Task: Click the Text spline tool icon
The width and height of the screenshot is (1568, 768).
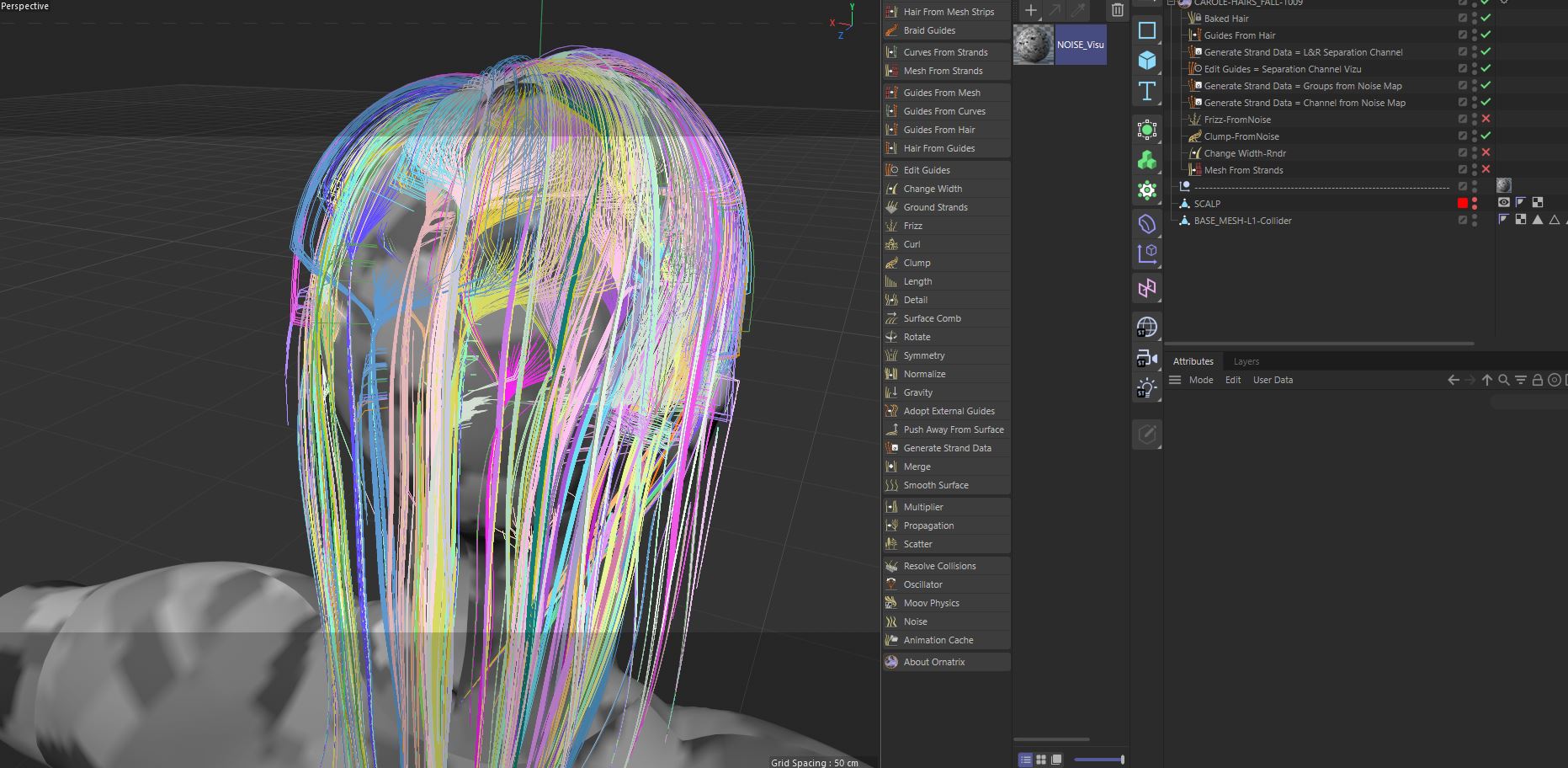Action: click(1146, 91)
